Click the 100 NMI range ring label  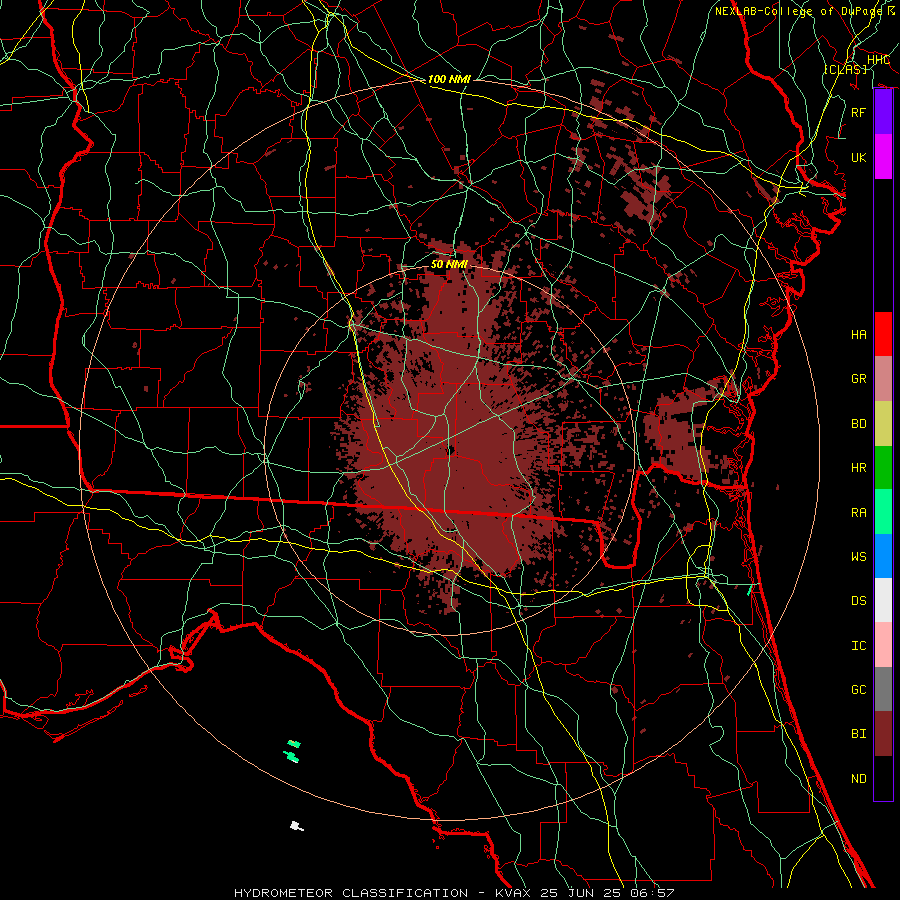[x=449, y=79]
